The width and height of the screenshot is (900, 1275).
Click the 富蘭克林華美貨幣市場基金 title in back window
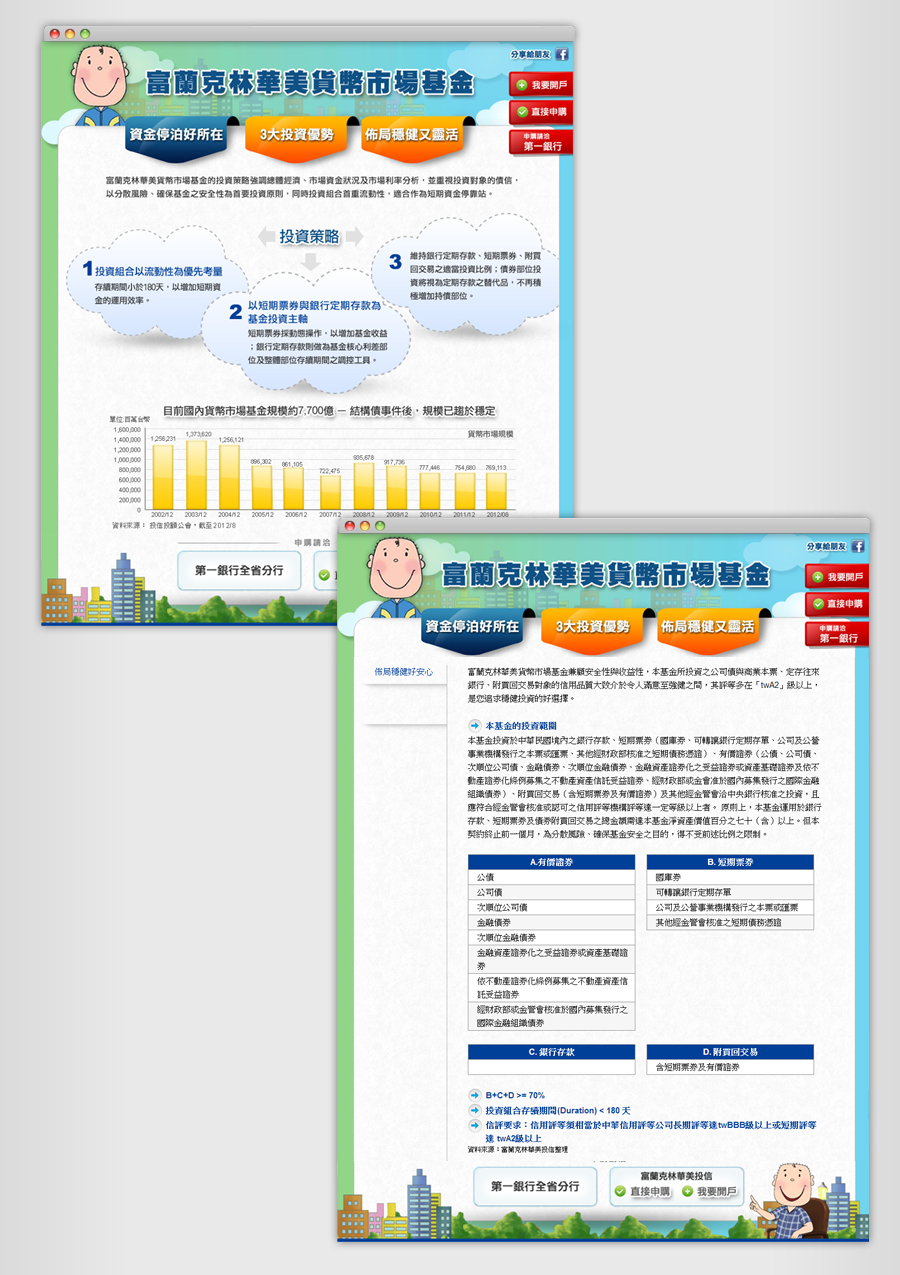pyautogui.click(x=309, y=83)
